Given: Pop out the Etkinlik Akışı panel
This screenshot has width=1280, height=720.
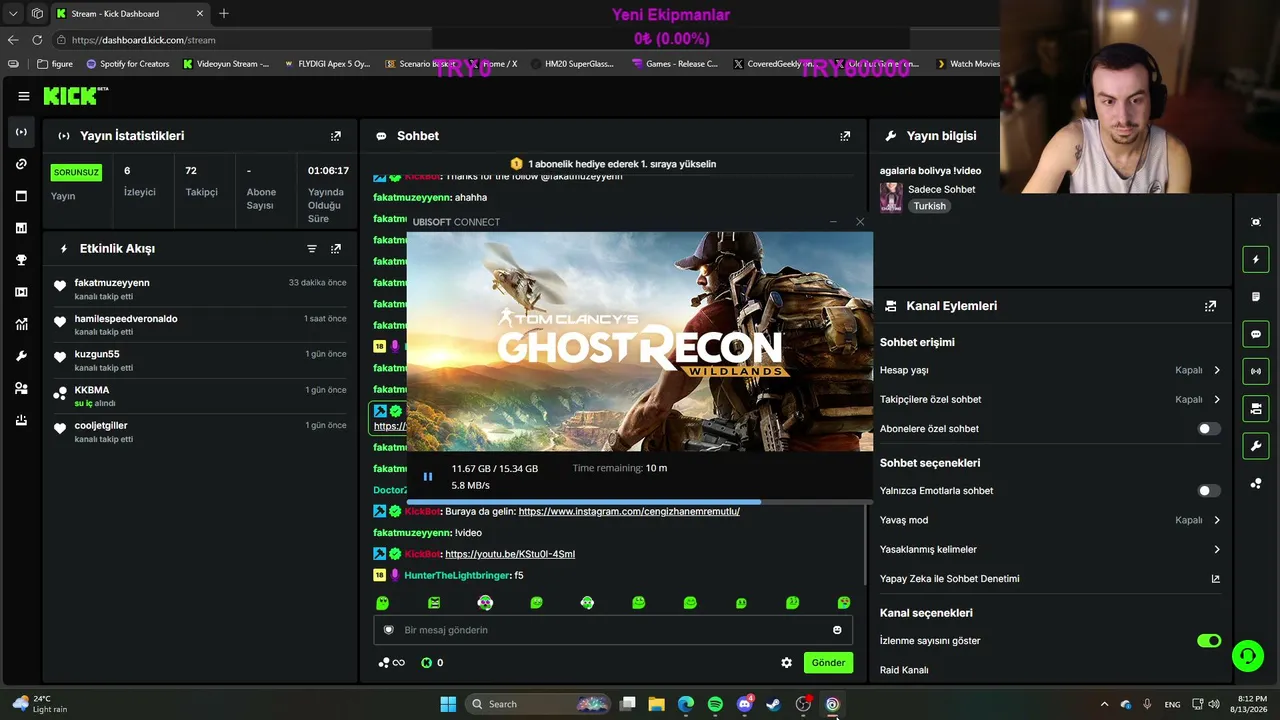Looking at the screenshot, I should tap(336, 249).
